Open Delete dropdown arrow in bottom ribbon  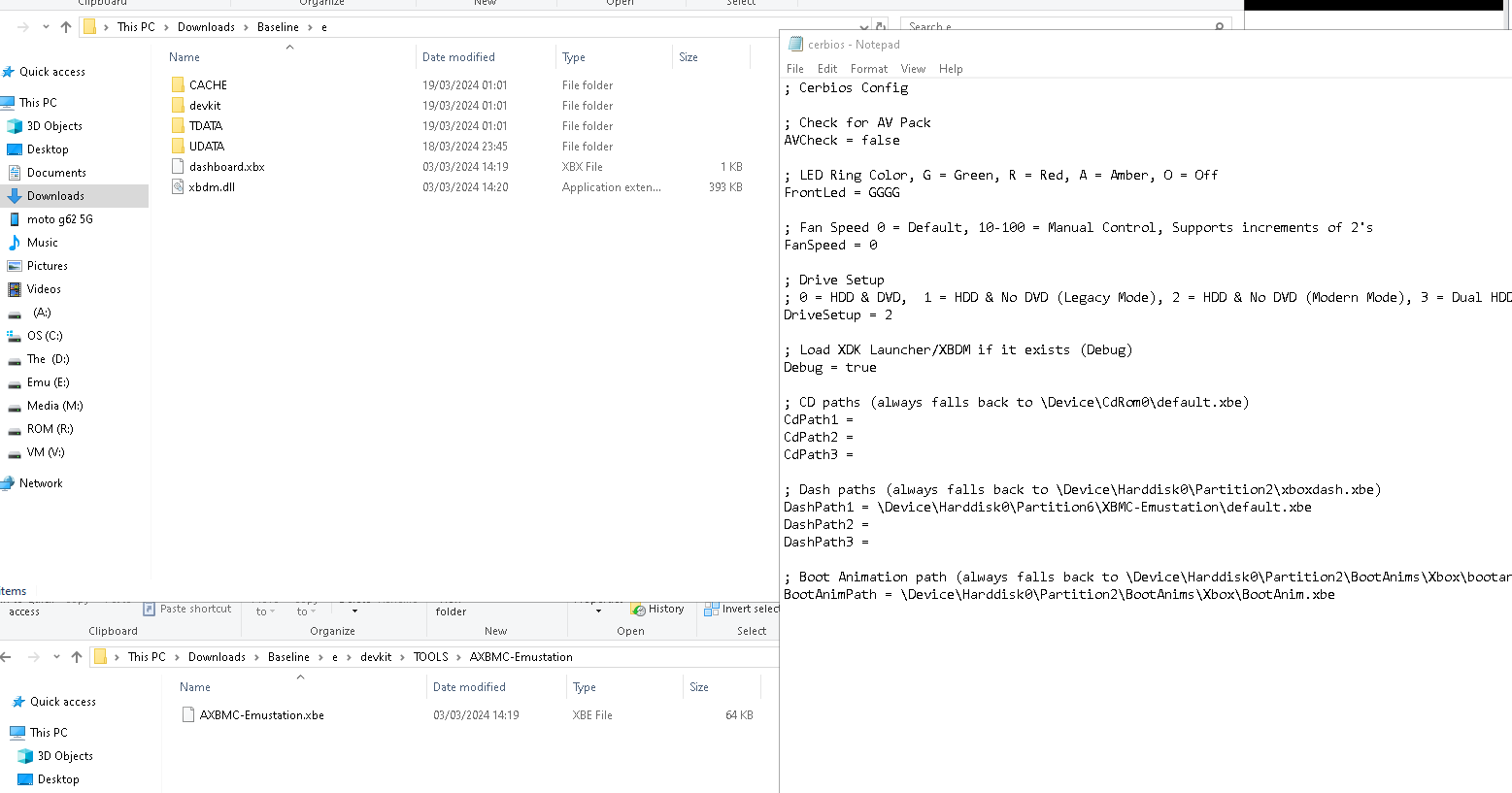tap(354, 611)
